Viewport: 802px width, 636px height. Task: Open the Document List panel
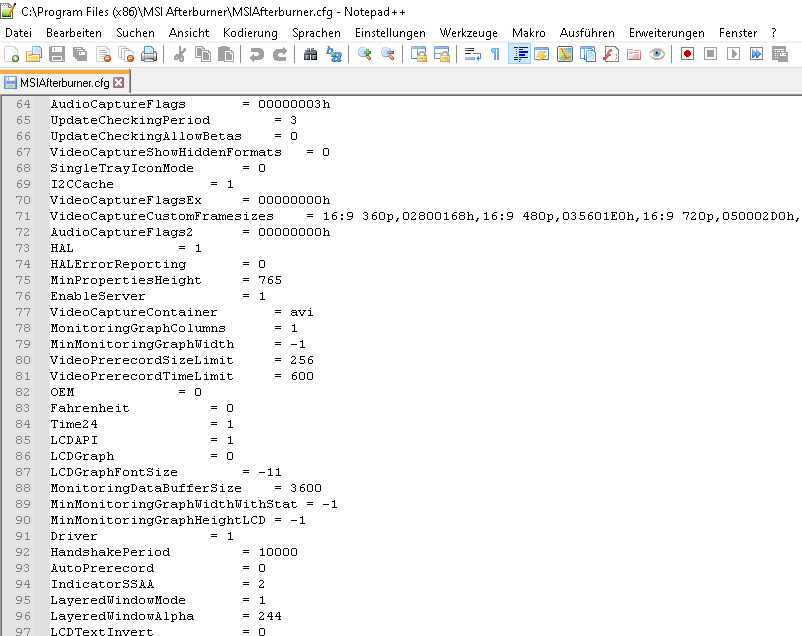click(x=588, y=54)
